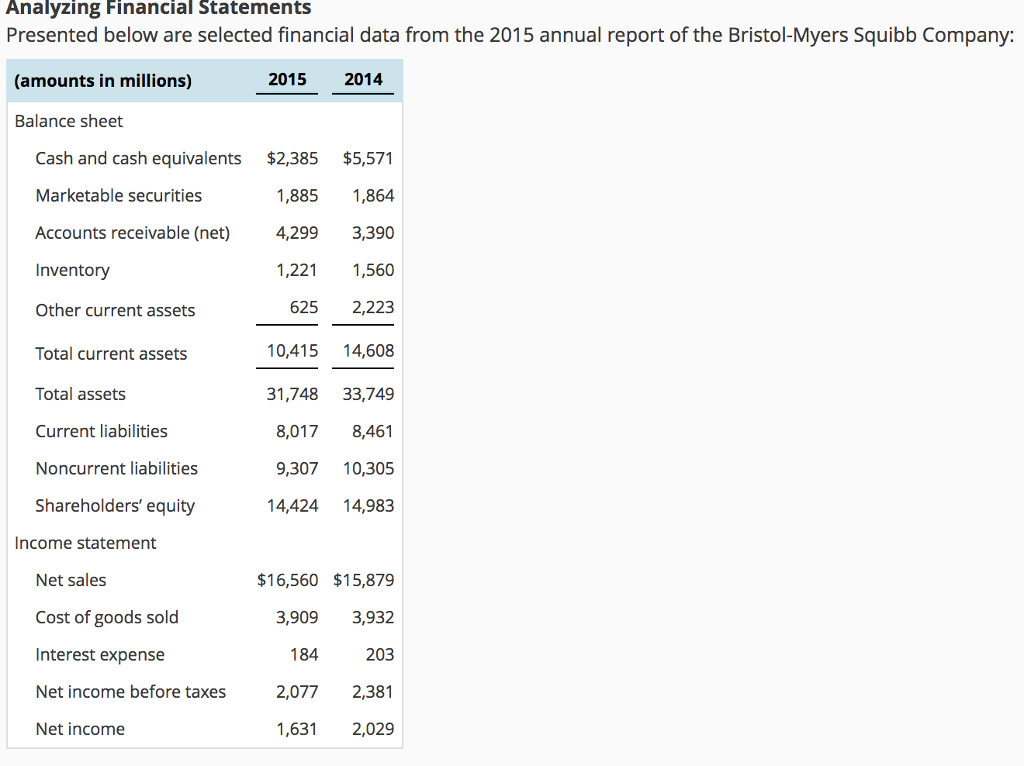
Task: Select the Other current assets label
Action: coord(115,310)
